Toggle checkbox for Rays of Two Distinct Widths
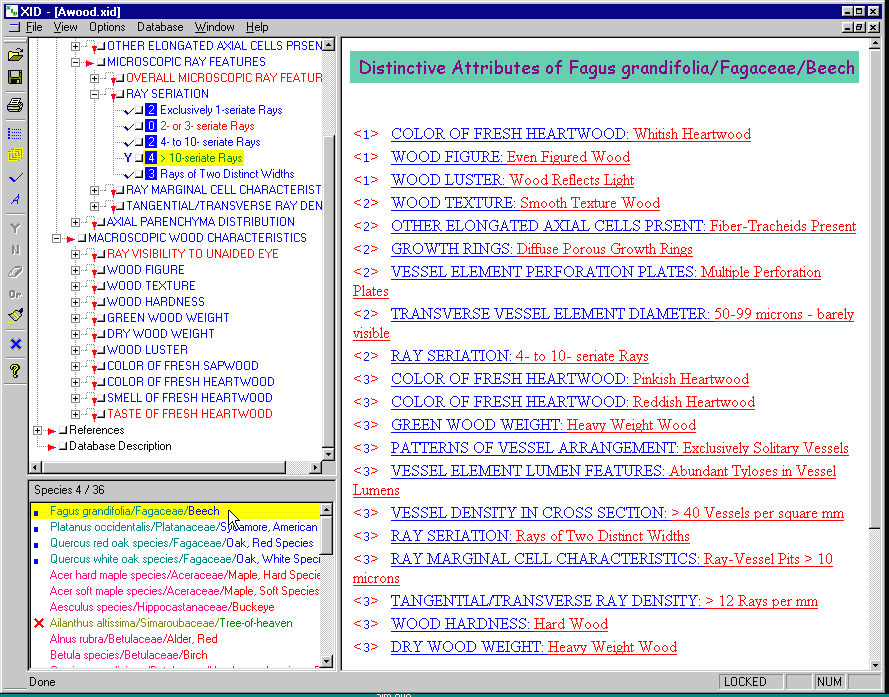The width and height of the screenshot is (889, 697). click(x=138, y=174)
